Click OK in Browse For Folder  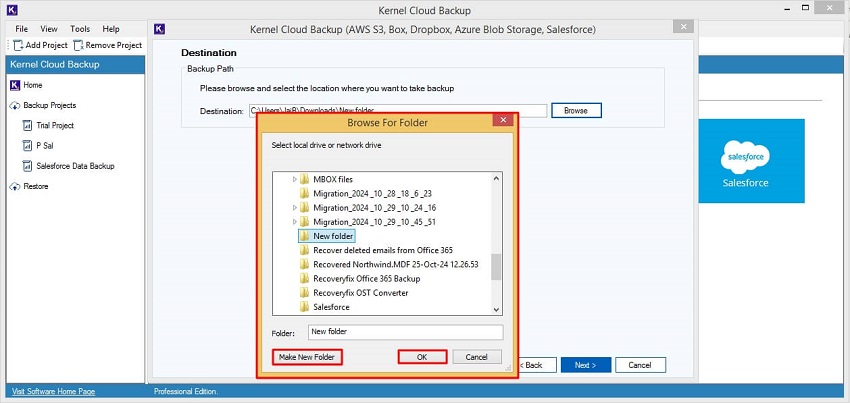[x=422, y=357]
